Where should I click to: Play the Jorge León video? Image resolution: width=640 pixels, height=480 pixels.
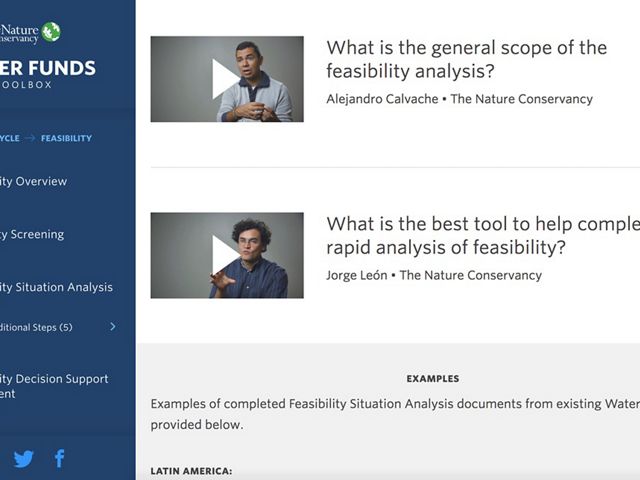coord(227,255)
